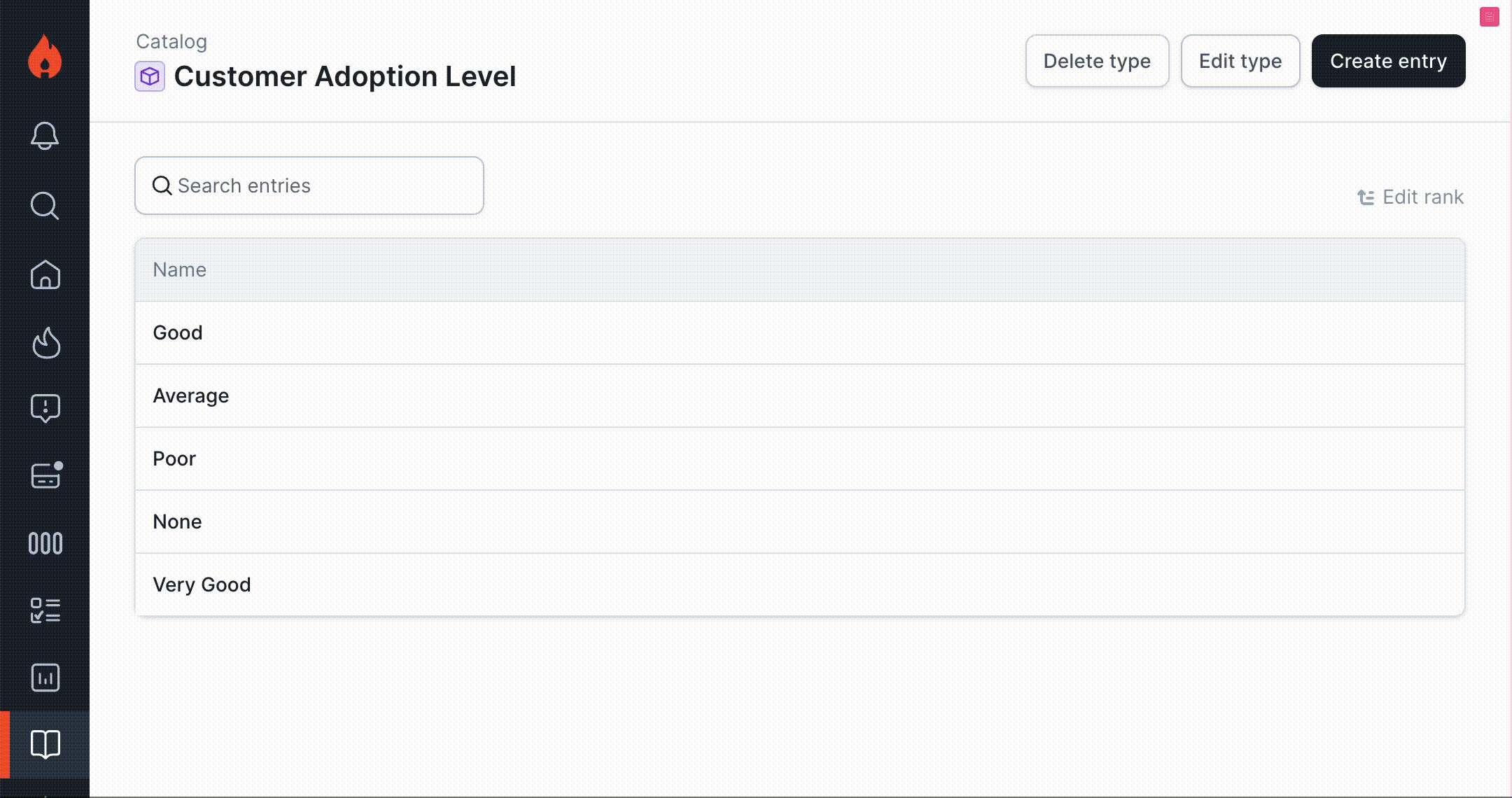Click the purple cube catalog type icon
The height and width of the screenshot is (798, 1512).
click(x=150, y=76)
